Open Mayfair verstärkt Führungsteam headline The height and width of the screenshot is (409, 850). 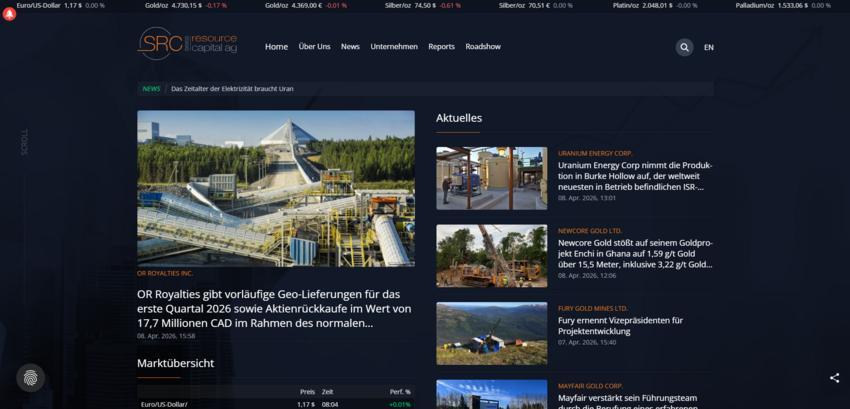pos(628,401)
